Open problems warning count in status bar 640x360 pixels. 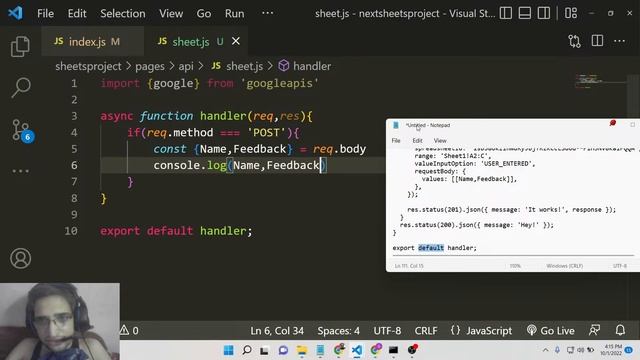tap(129, 331)
